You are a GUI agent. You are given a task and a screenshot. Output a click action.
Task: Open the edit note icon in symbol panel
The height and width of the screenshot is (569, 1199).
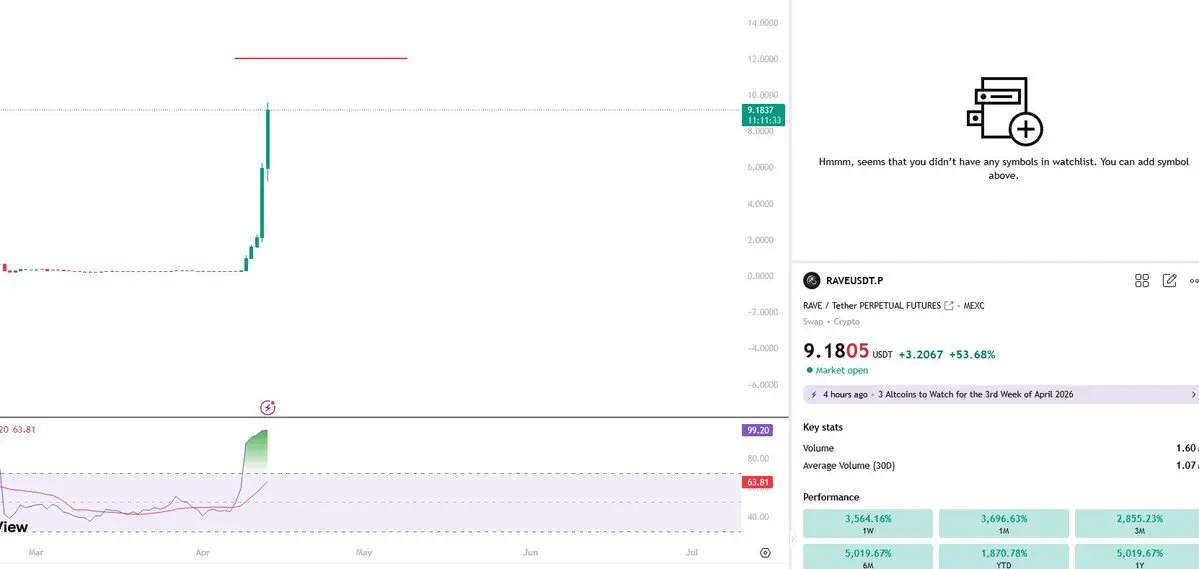coord(1169,281)
